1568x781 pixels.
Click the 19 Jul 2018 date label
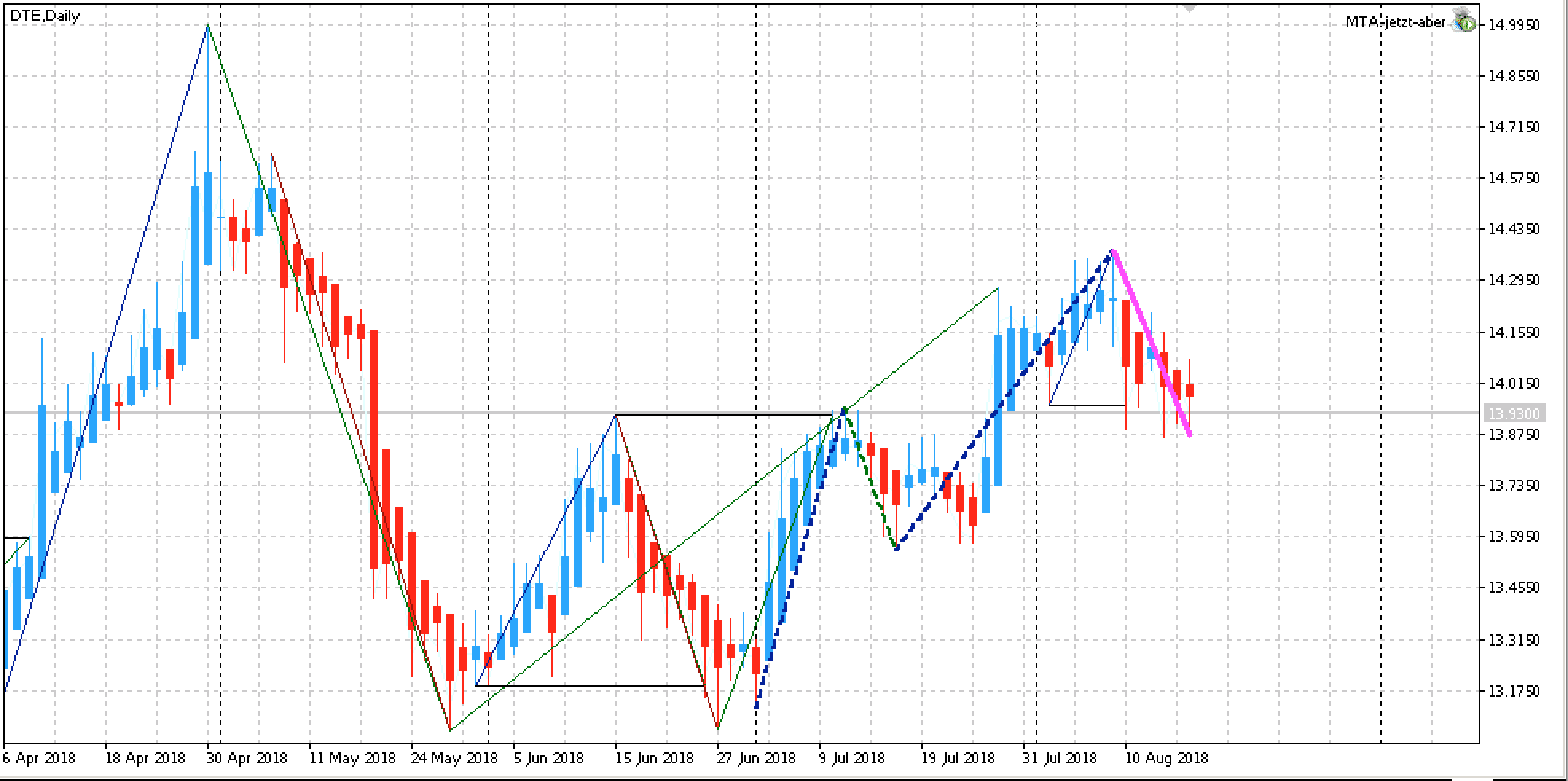[958, 758]
